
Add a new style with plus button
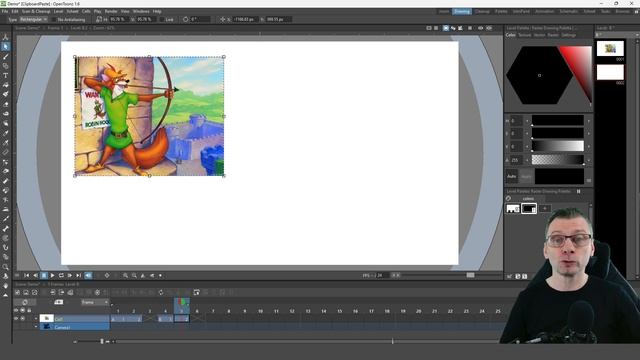coord(545,209)
